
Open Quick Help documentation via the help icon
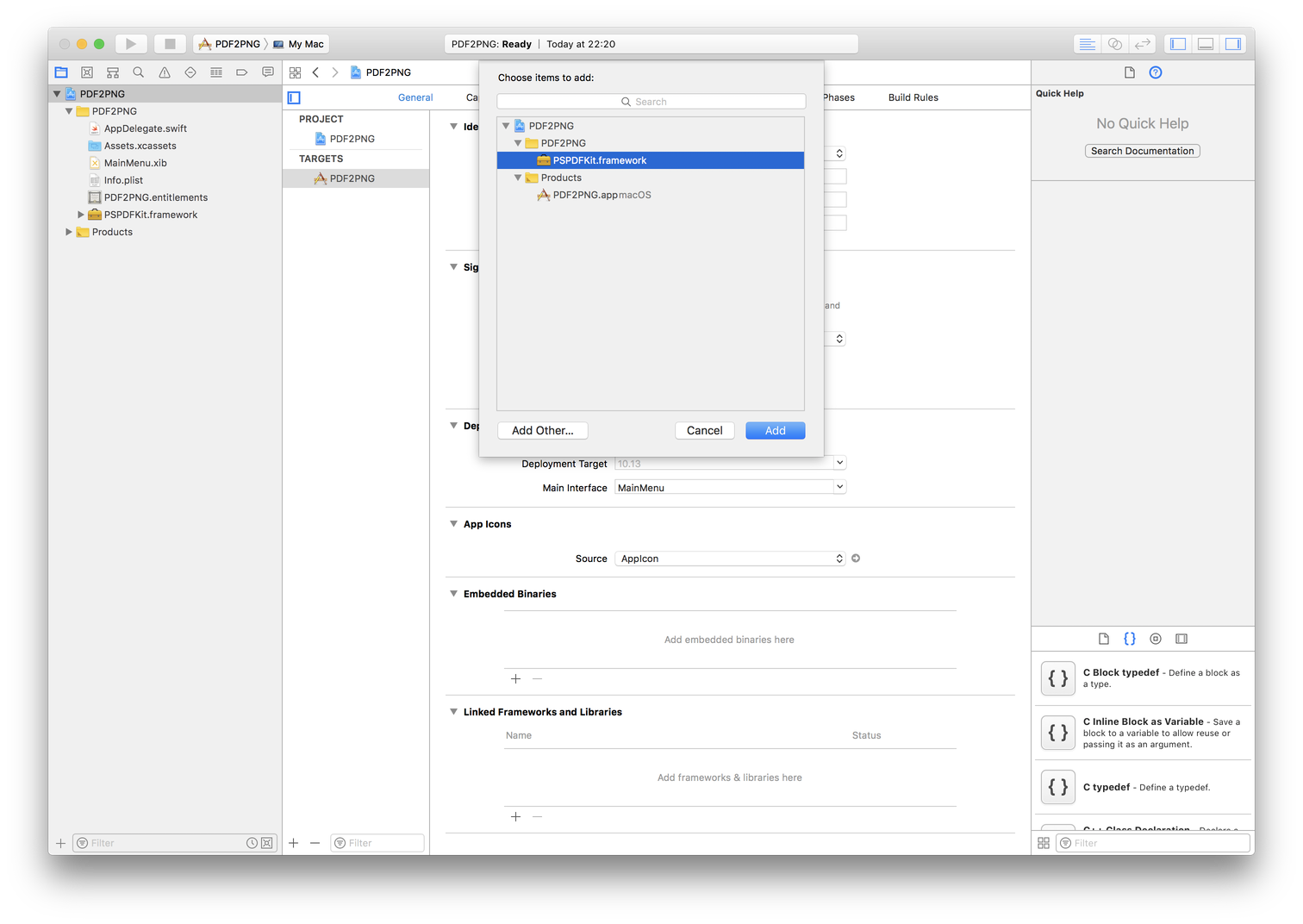click(x=1155, y=72)
